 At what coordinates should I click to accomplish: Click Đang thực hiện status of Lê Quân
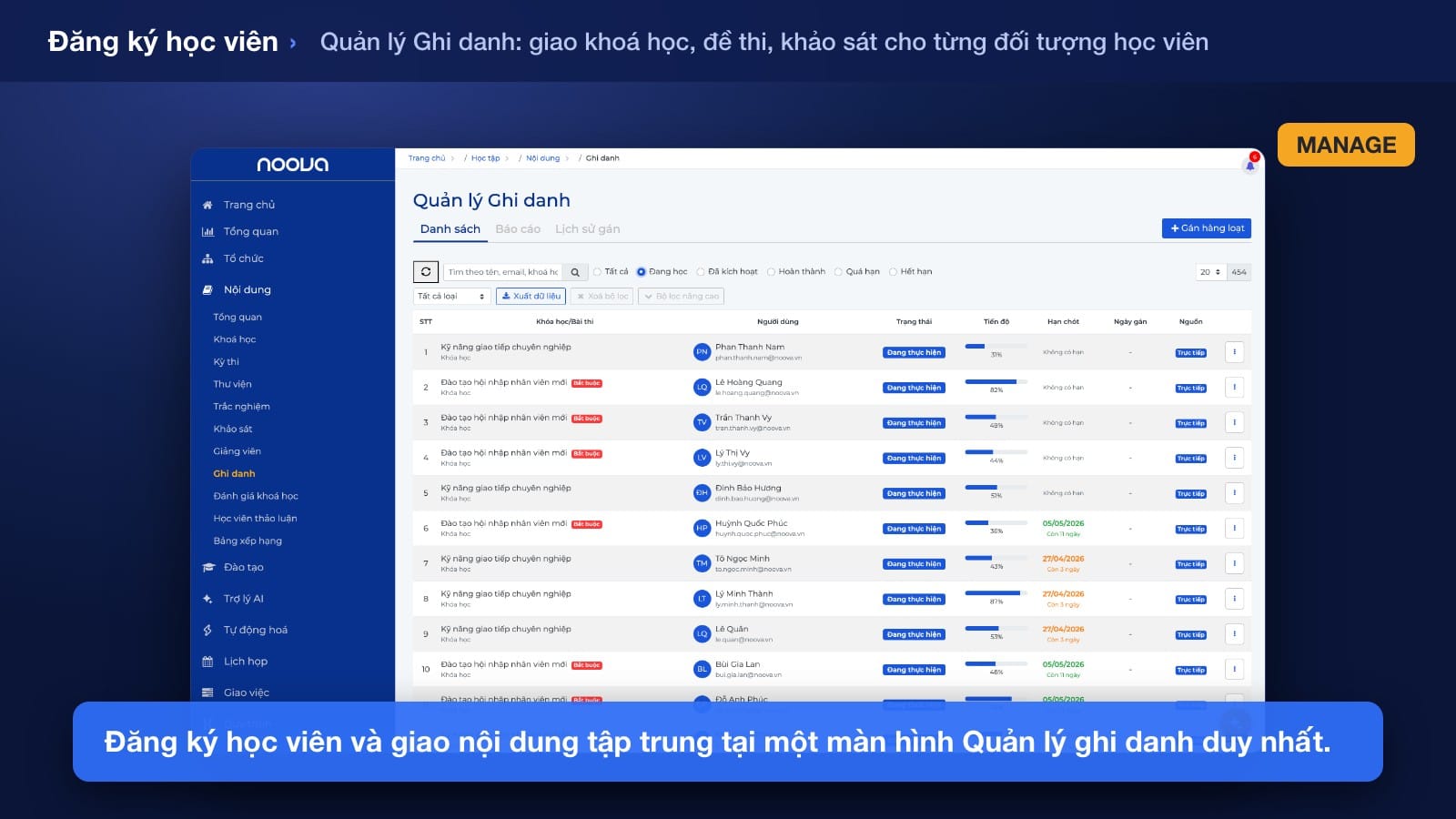(x=914, y=634)
